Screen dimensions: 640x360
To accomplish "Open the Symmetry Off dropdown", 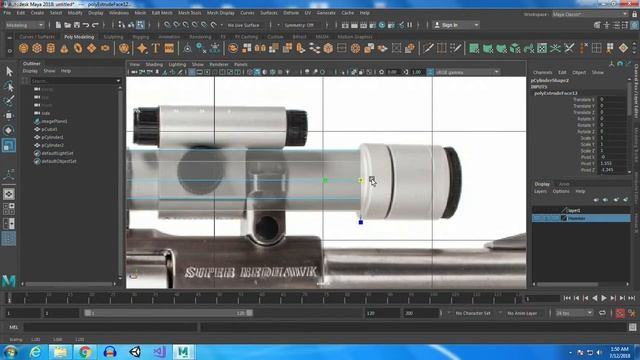I will pyautogui.click(x=299, y=25).
